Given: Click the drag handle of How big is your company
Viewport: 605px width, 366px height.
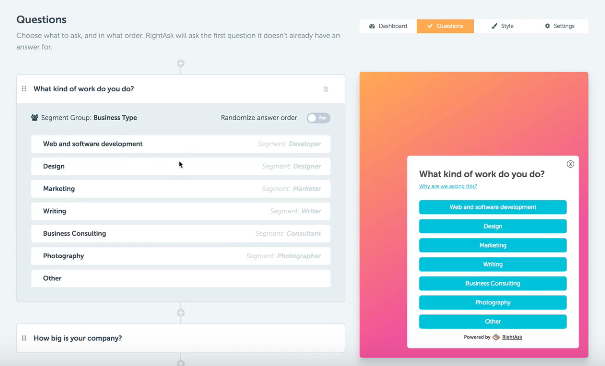Looking at the screenshot, I should pos(24,338).
